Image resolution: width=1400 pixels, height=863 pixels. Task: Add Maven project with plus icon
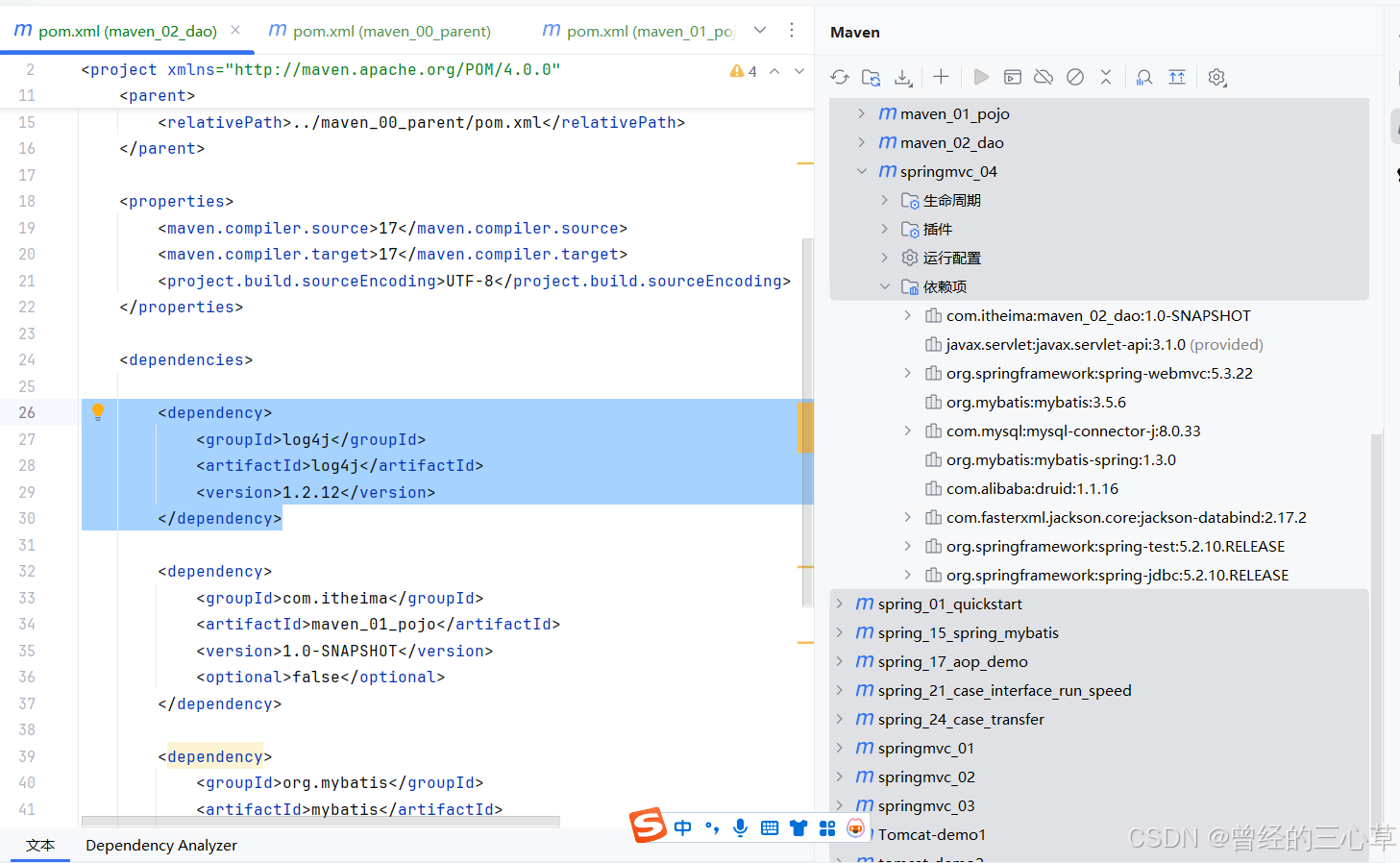click(941, 77)
